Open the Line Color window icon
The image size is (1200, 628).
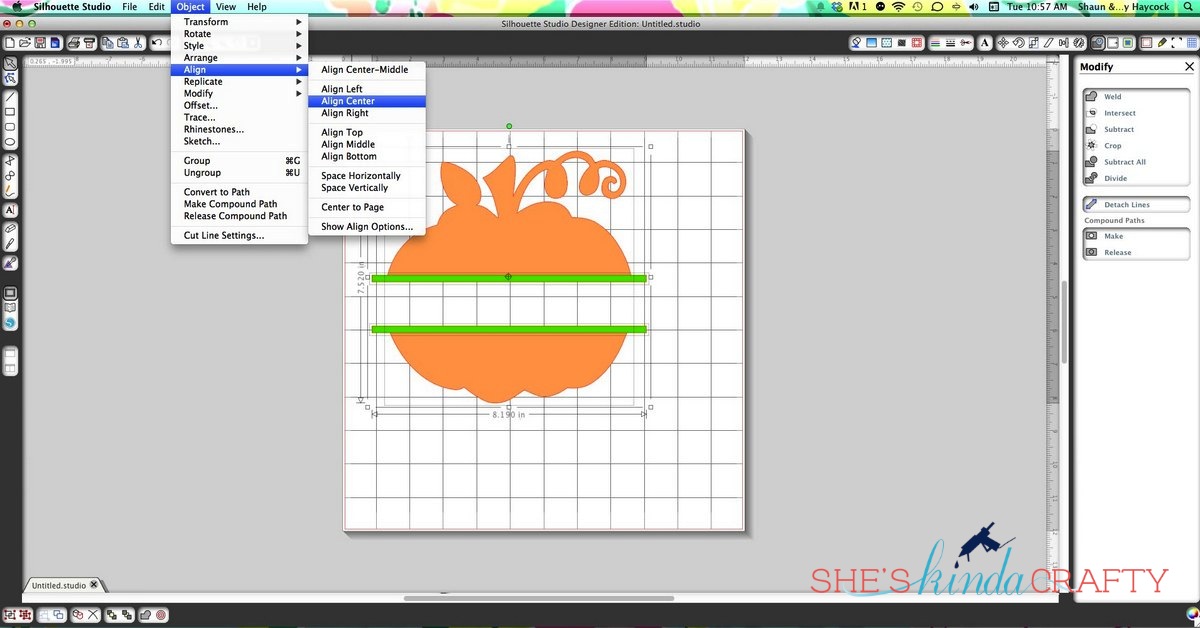pyautogui.click(x=935, y=43)
